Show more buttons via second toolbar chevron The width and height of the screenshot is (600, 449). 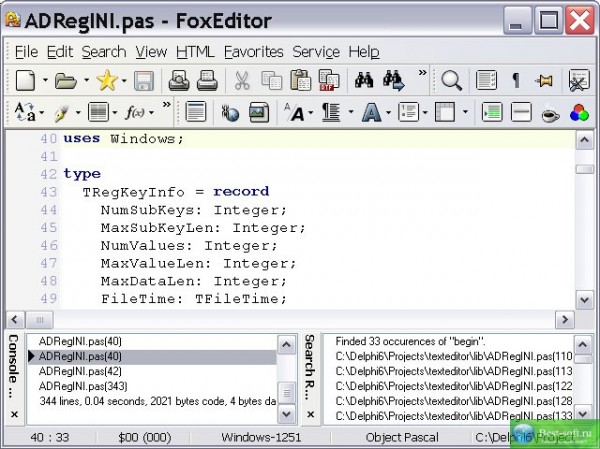pyautogui.click(x=166, y=104)
